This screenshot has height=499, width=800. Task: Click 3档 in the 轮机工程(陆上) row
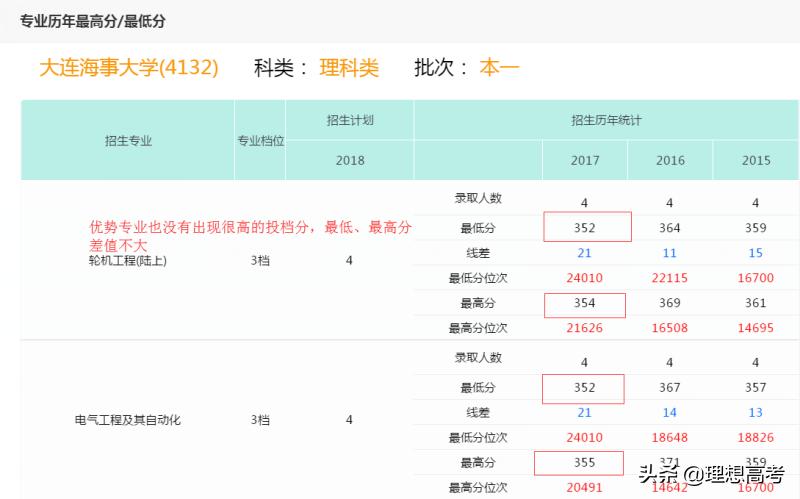point(260,261)
